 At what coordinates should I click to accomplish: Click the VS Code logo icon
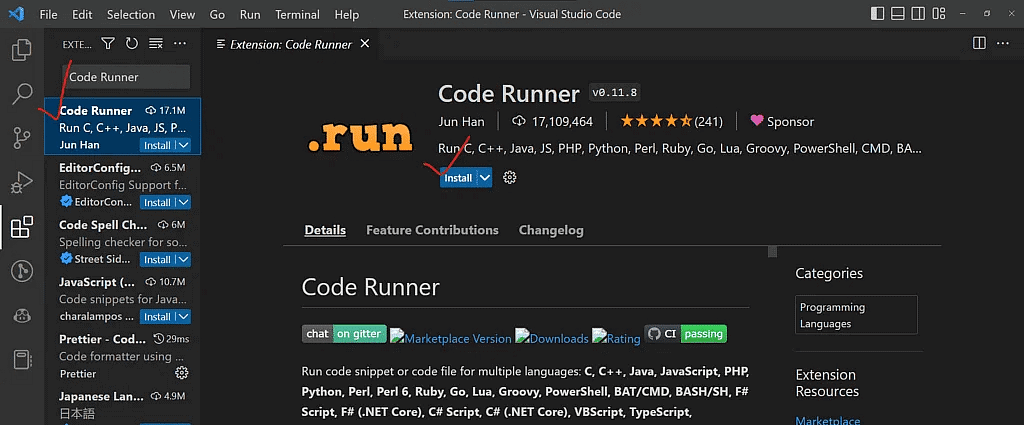pyautogui.click(x=17, y=14)
